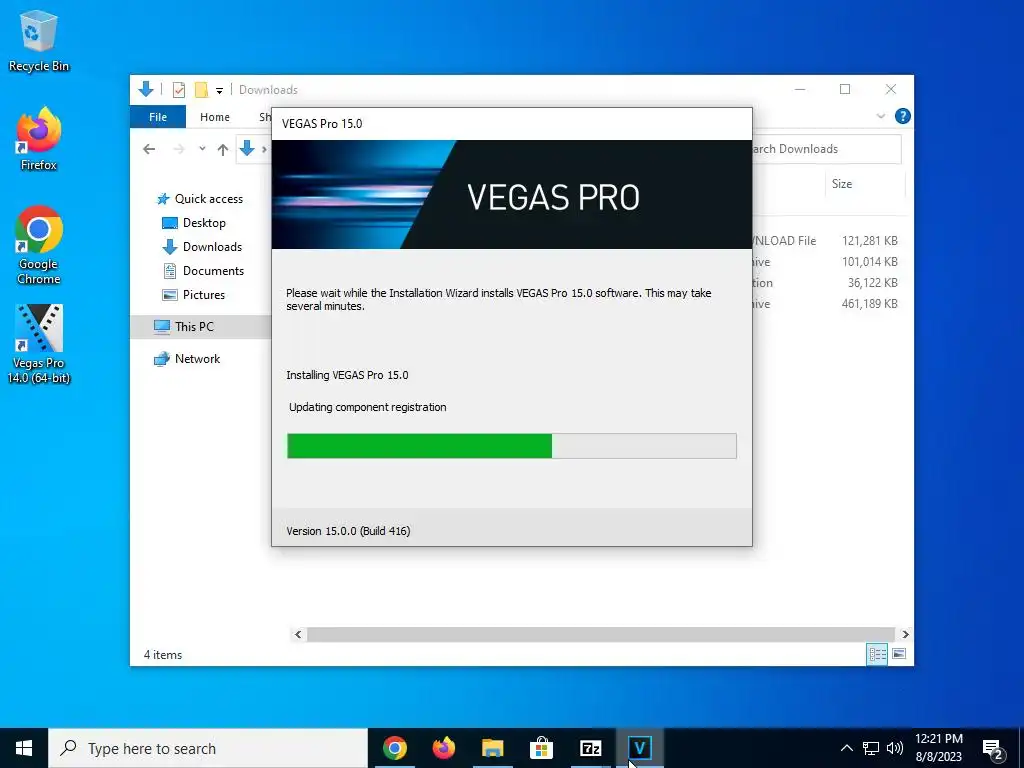
Task: Expand the Explorer ribbon chevron
Action: coord(880,116)
